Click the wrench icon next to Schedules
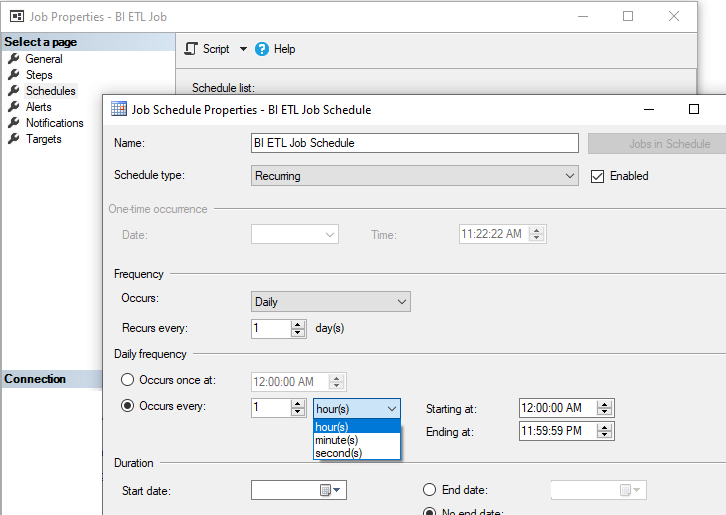The image size is (726, 515). pos(14,90)
